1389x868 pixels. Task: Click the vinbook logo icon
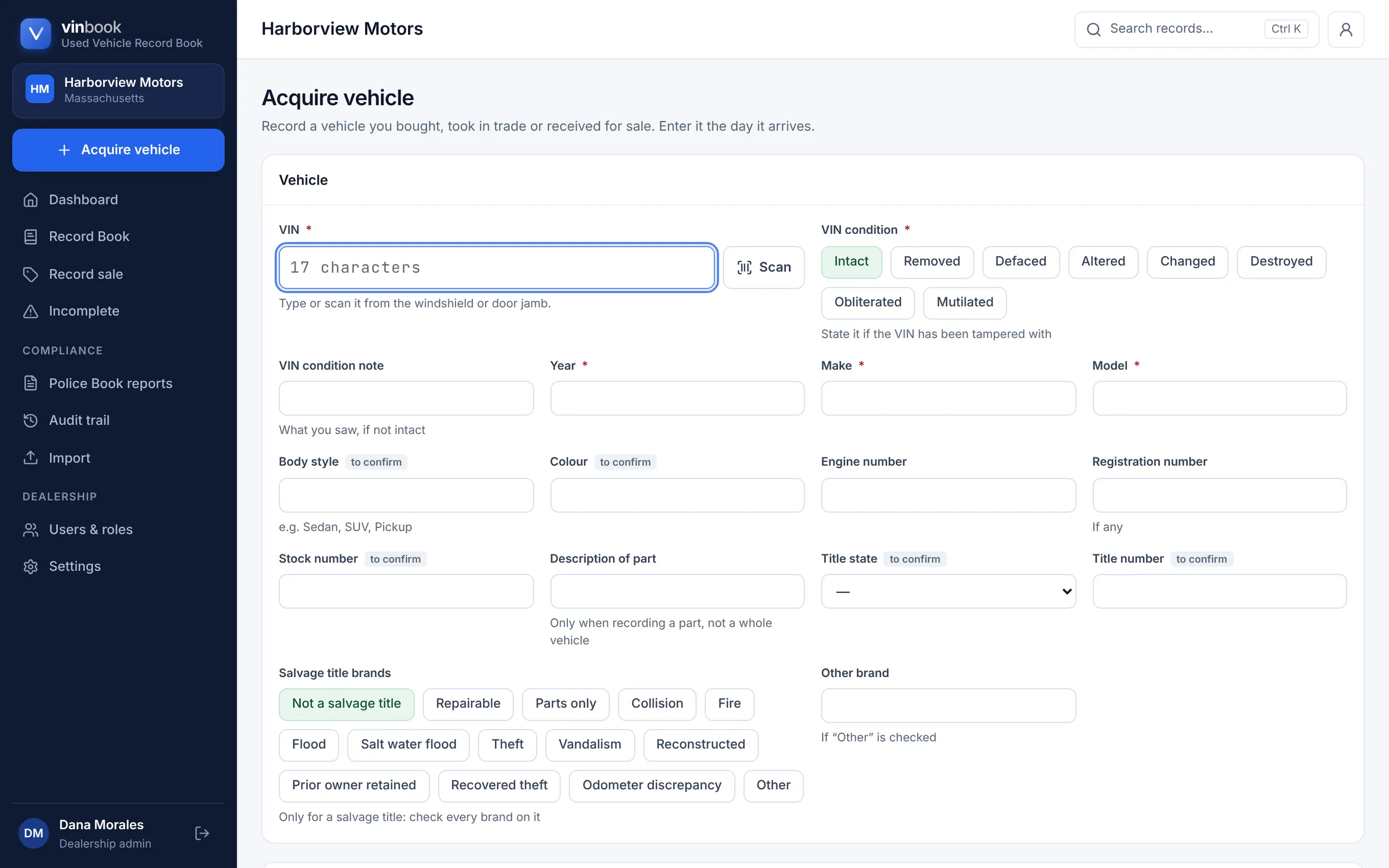point(36,34)
